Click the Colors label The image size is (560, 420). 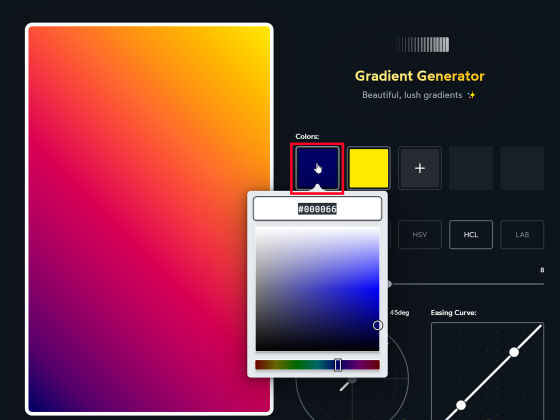pos(307,136)
